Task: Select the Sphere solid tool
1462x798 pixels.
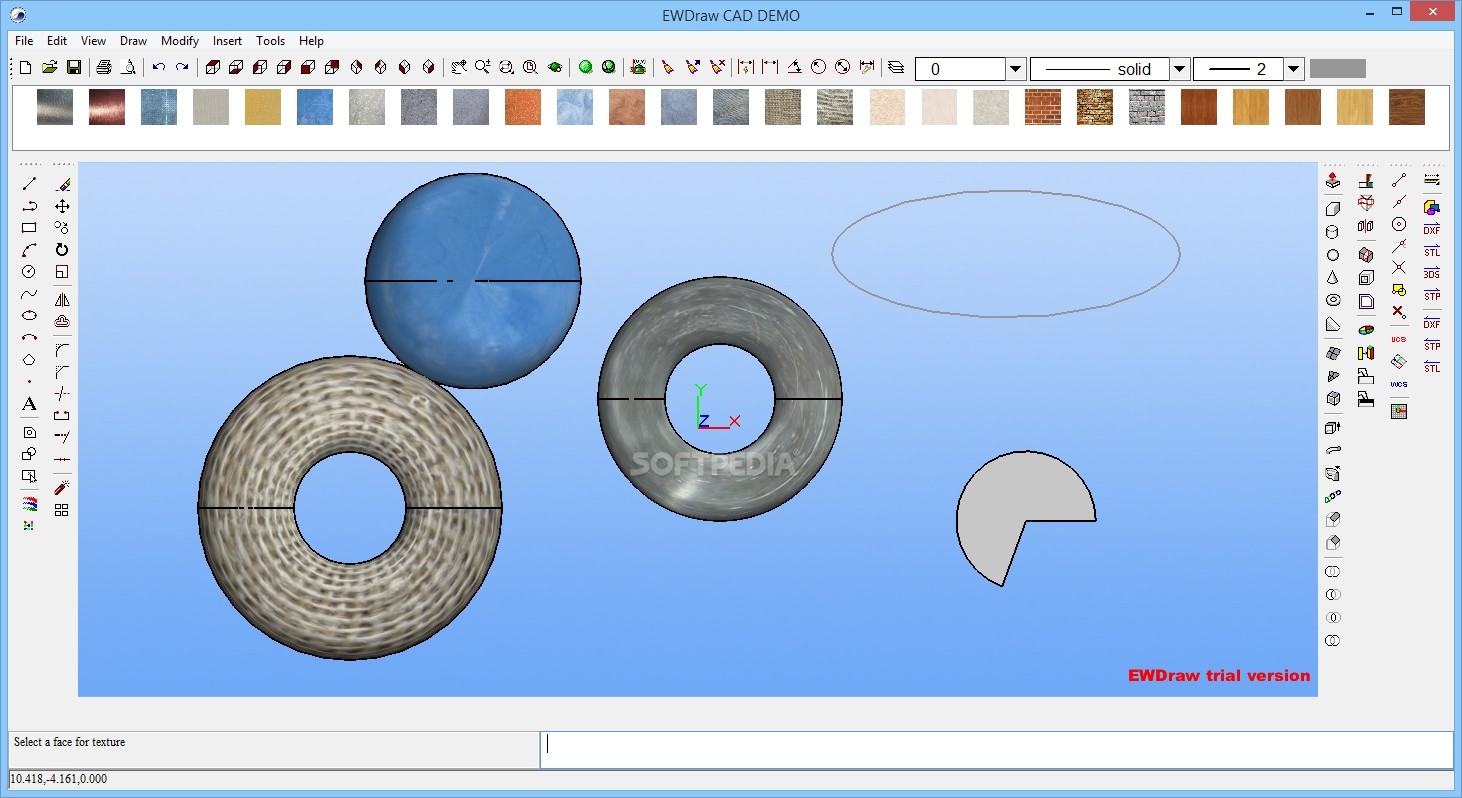Action: point(1333,255)
